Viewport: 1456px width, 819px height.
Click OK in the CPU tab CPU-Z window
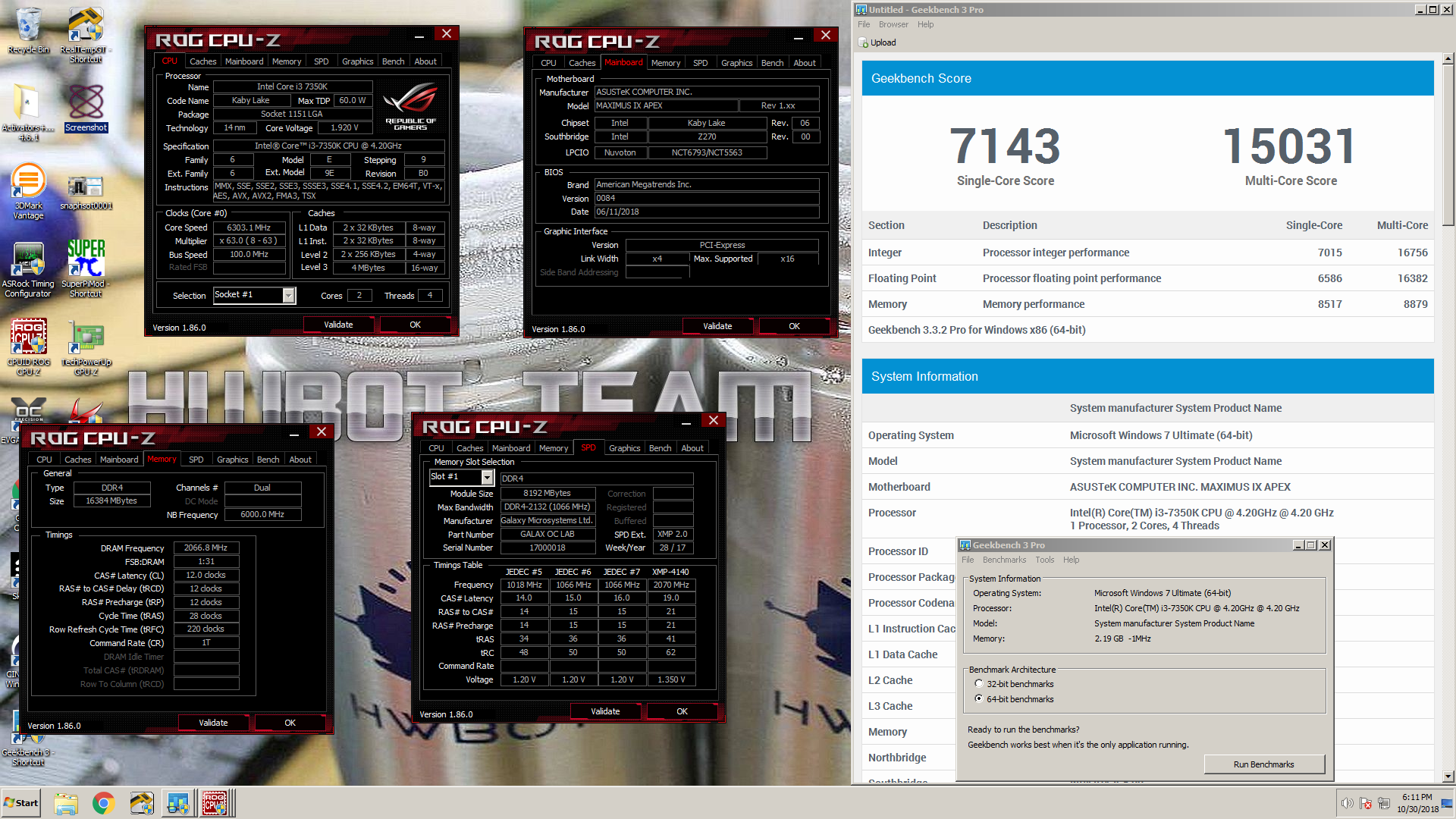pos(415,325)
